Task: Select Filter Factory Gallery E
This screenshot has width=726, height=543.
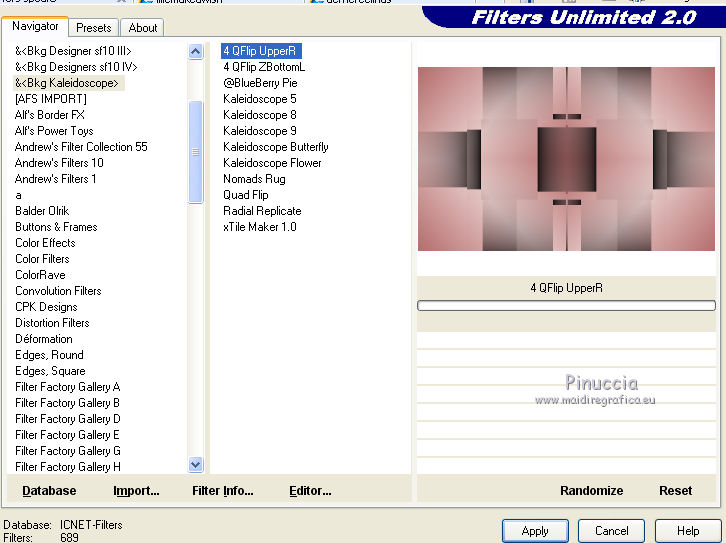Action: (x=68, y=435)
